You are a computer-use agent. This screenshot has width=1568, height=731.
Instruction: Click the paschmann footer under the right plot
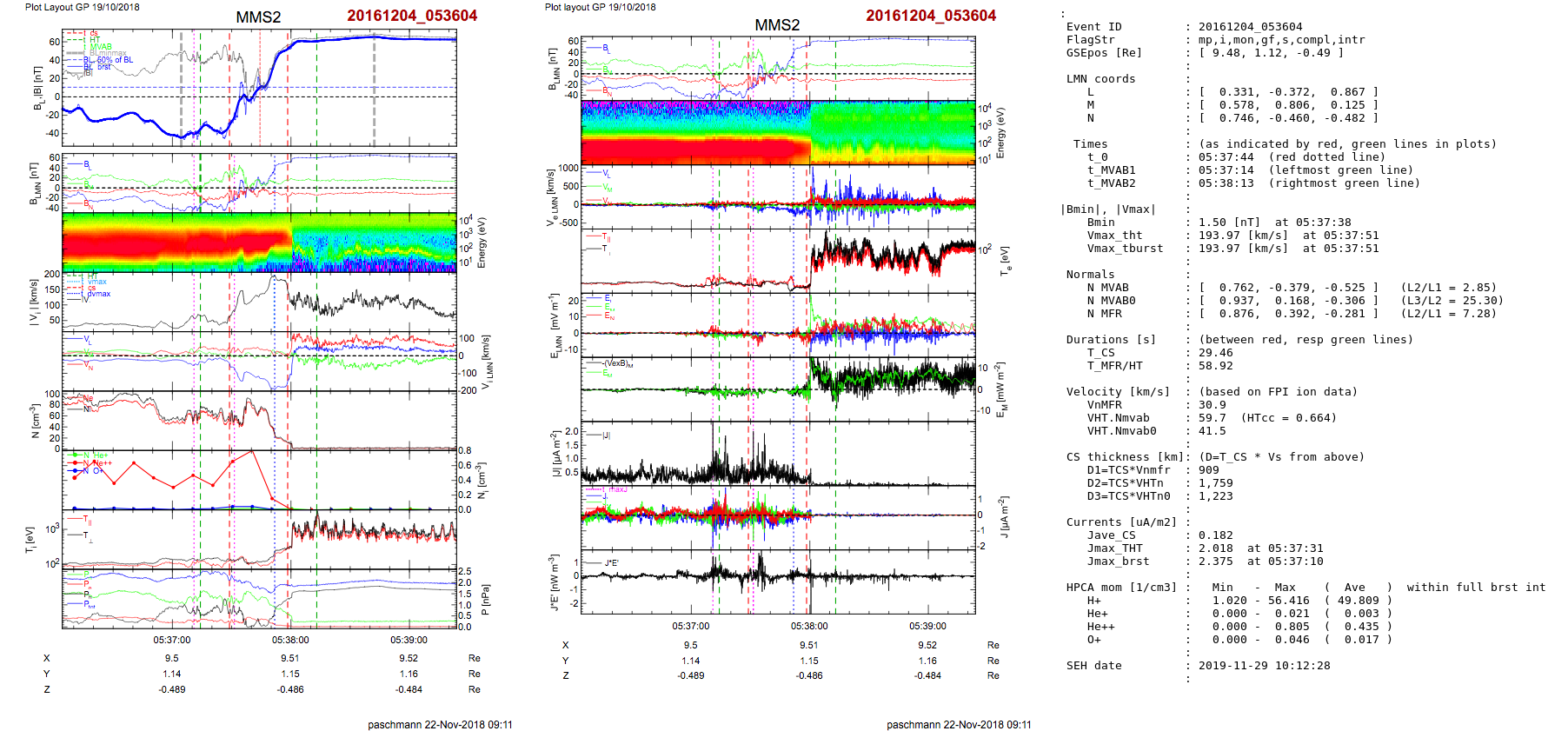959,724
